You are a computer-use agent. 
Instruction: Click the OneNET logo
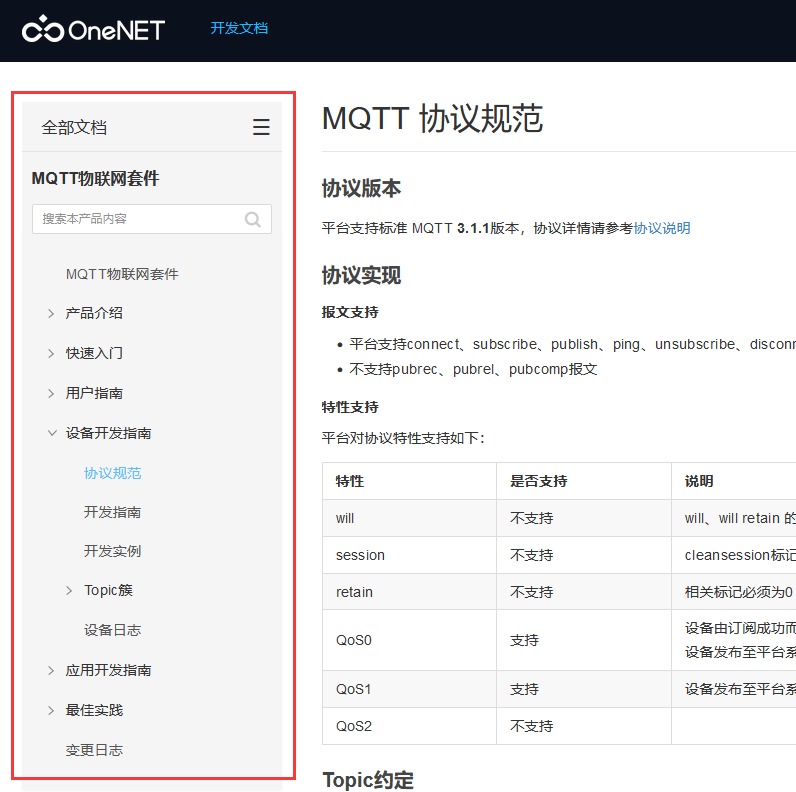coord(93,29)
